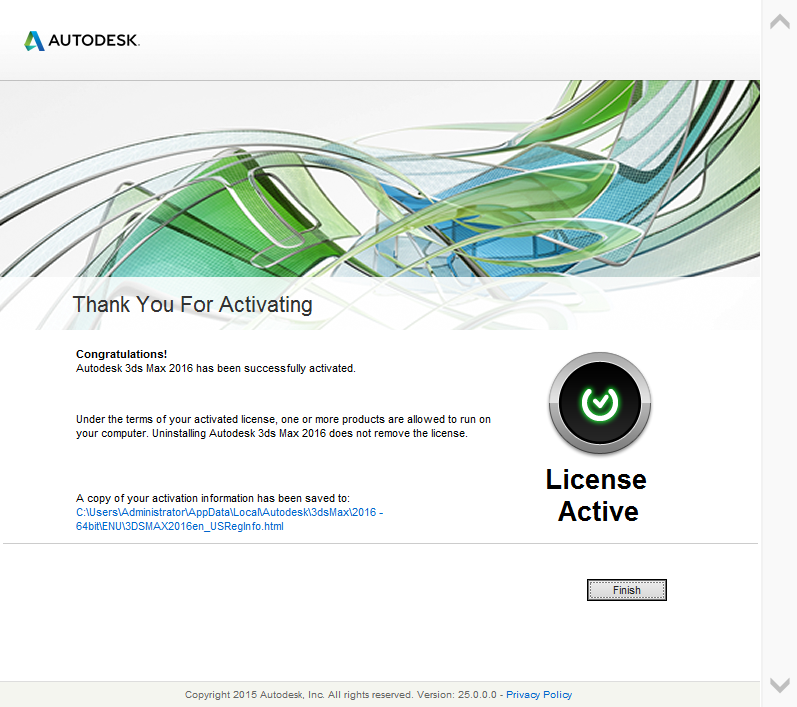Image resolution: width=797 pixels, height=707 pixels.
Task: Click the 'successfully activated' message line
Action: 216,368
